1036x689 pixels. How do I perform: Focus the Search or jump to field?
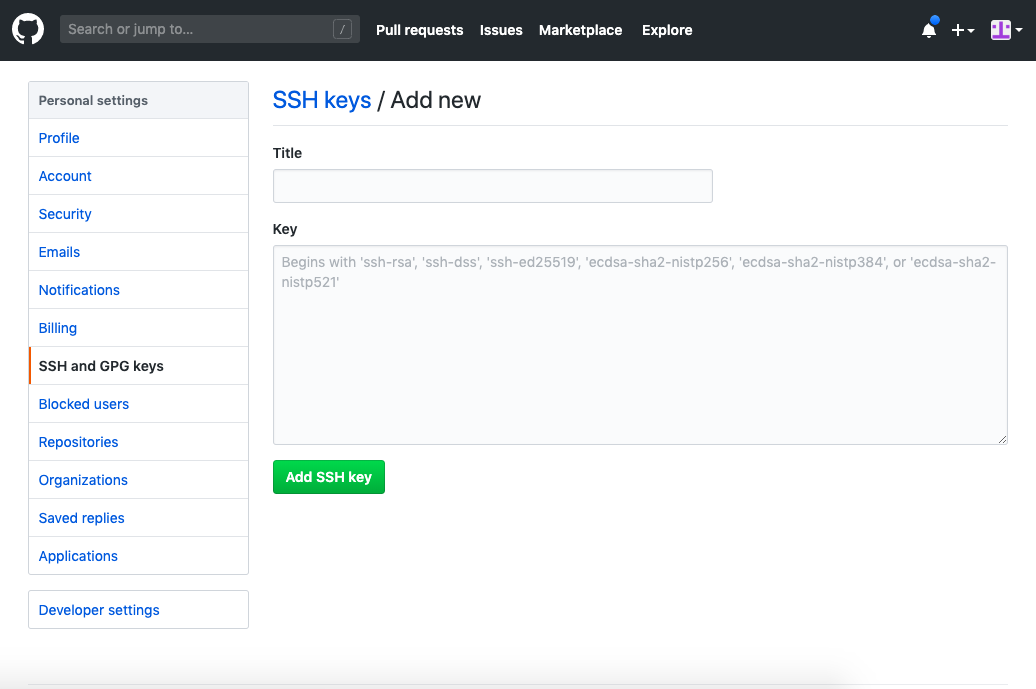point(209,29)
